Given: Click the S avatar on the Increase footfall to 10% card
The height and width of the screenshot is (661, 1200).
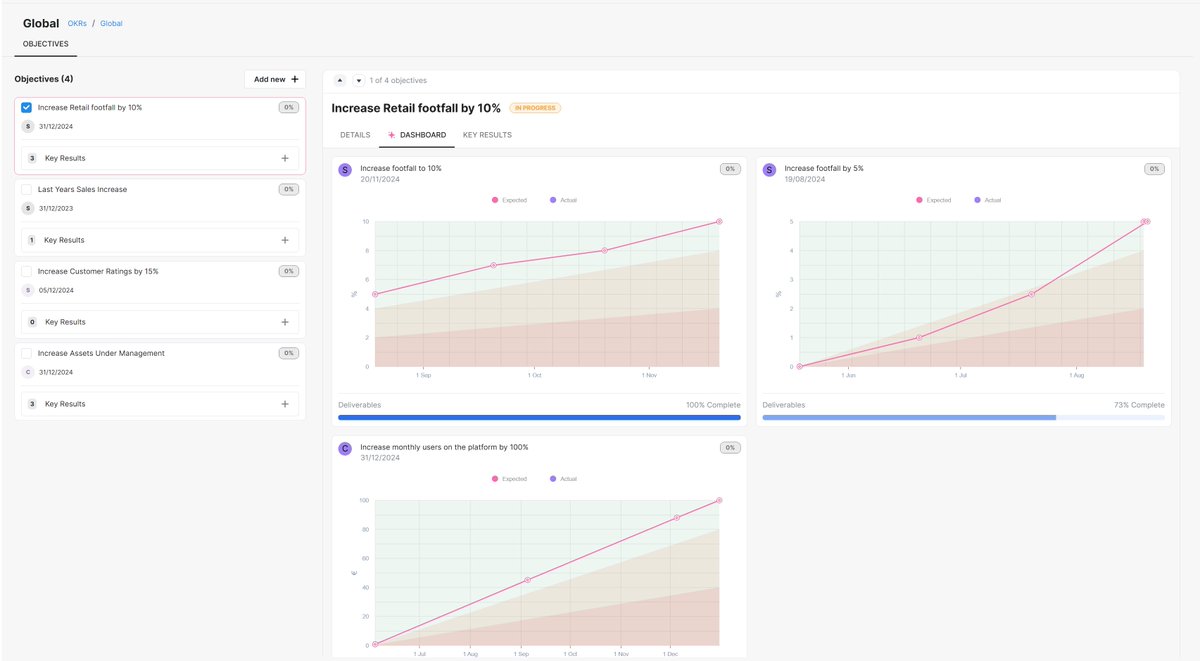Looking at the screenshot, I should pyautogui.click(x=345, y=171).
